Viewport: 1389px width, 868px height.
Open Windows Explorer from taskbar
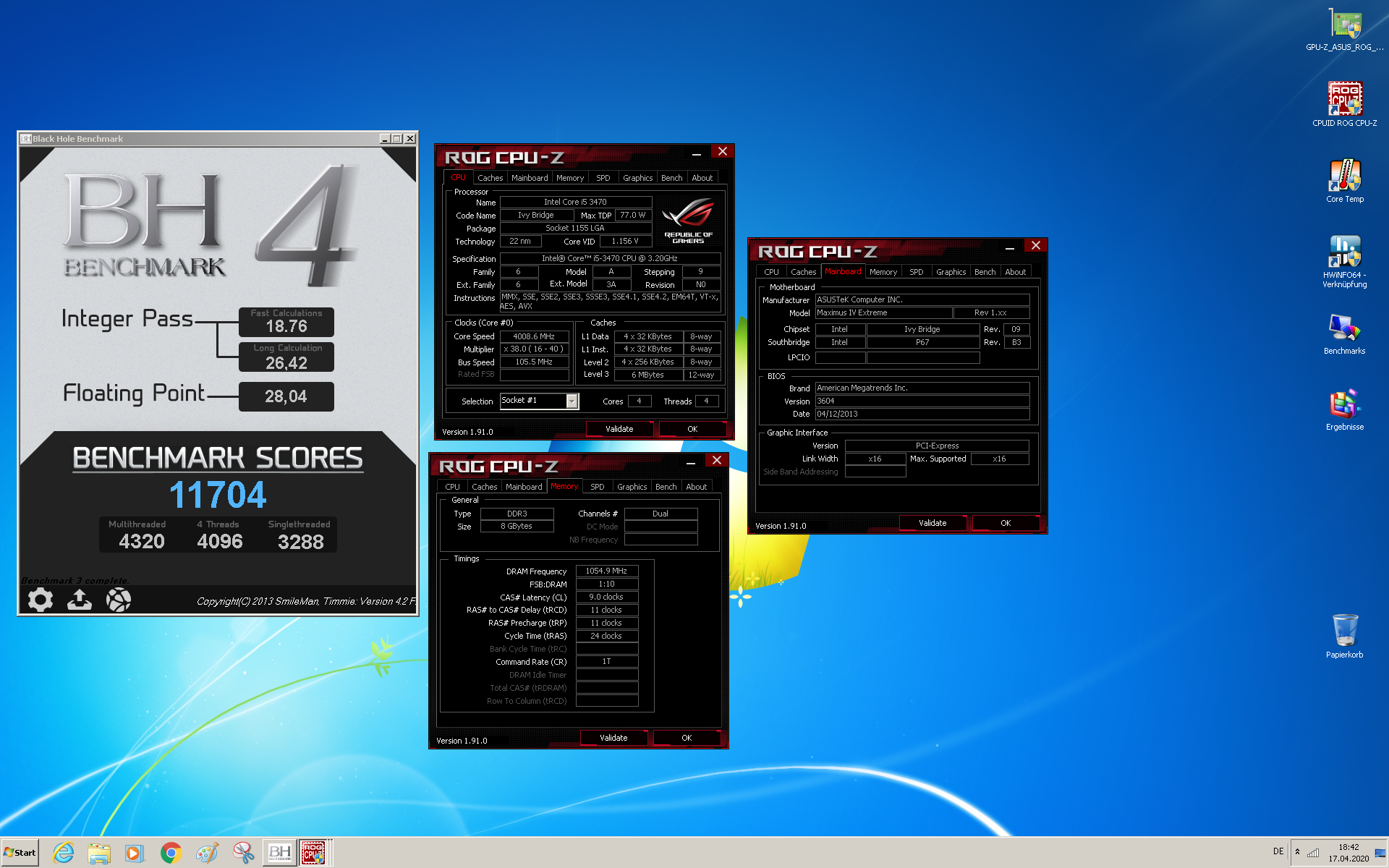point(99,853)
